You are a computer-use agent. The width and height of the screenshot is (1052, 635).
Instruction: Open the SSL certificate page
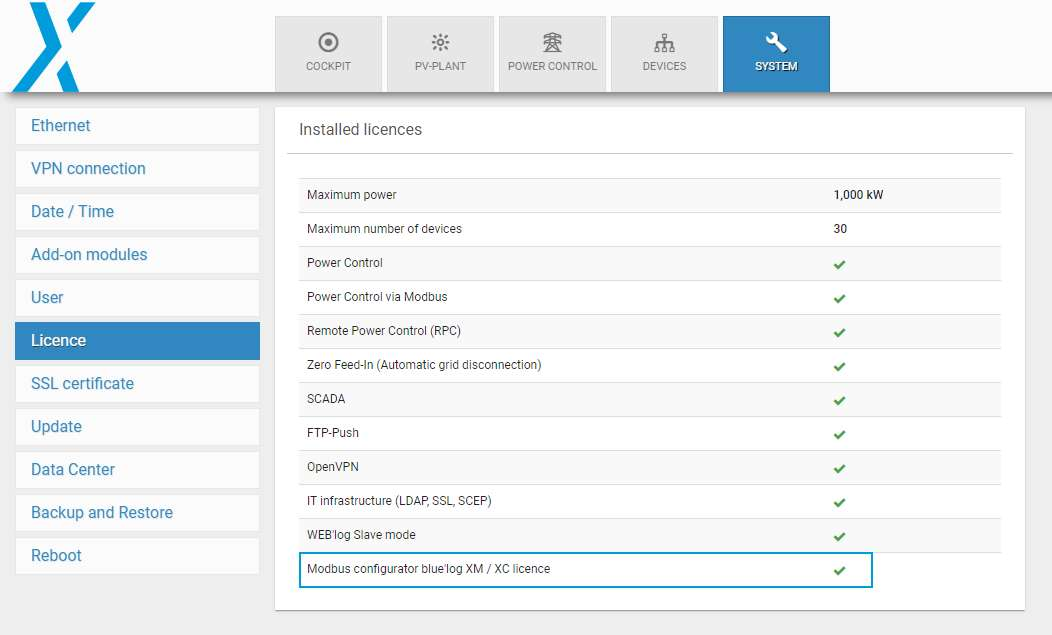(137, 384)
